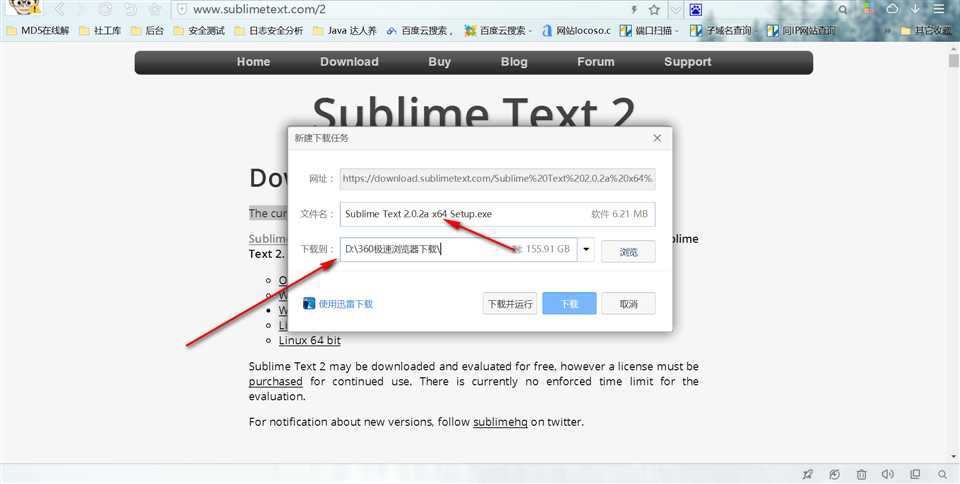
Task: Expand the download path dropdown arrow
Action: point(586,249)
